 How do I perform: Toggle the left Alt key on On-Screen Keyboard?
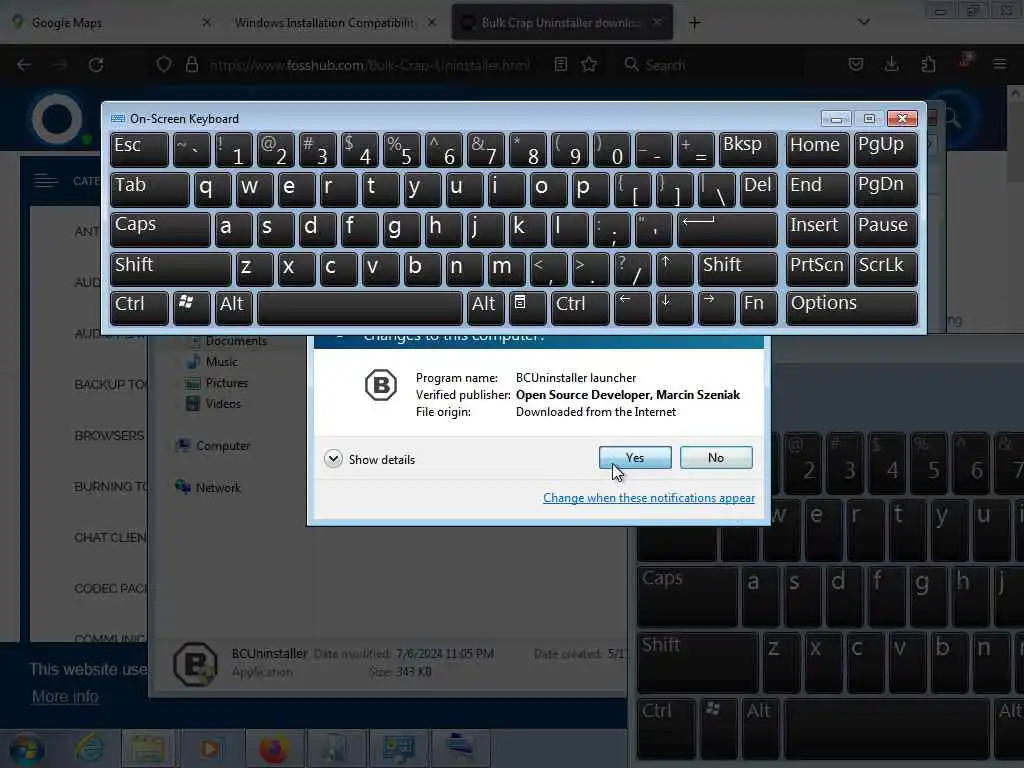pos(233,308)
